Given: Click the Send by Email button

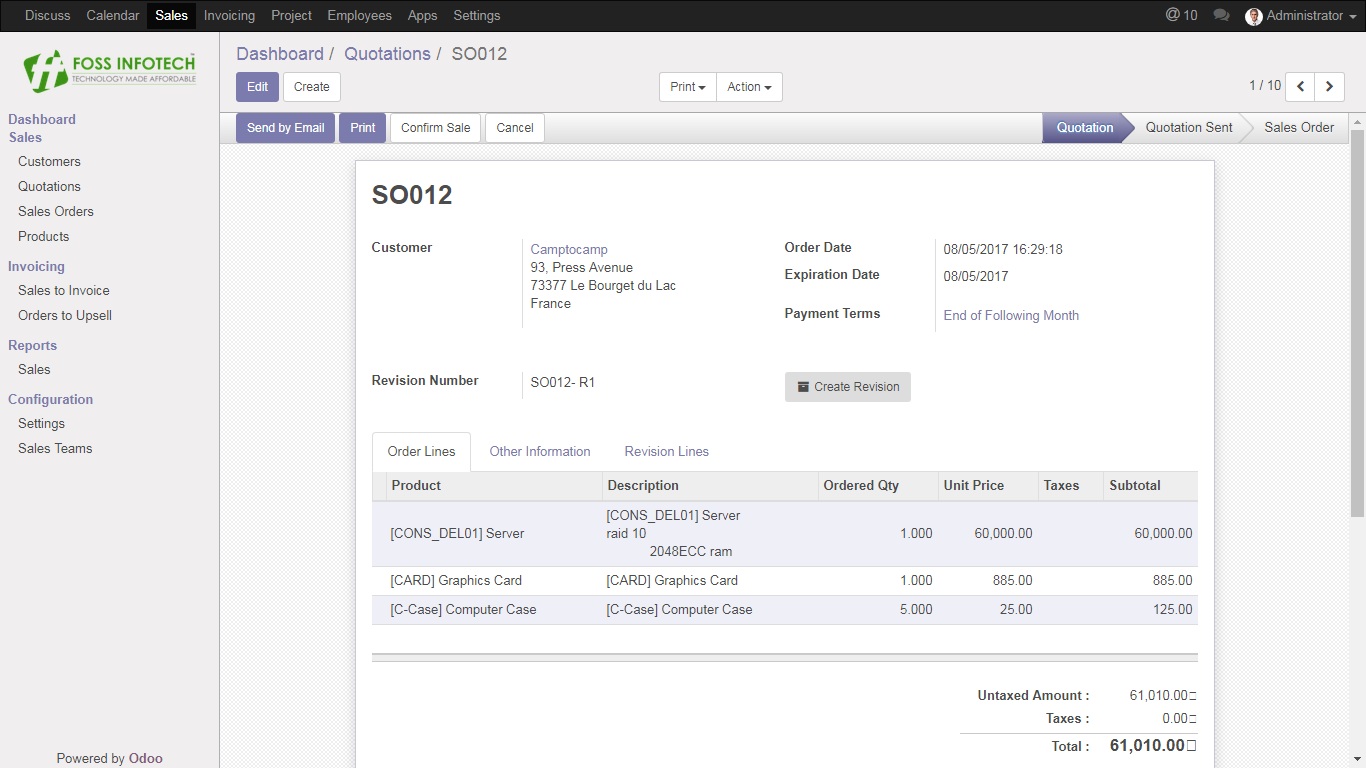Looking at the screenshot, I should coord(286,128).
